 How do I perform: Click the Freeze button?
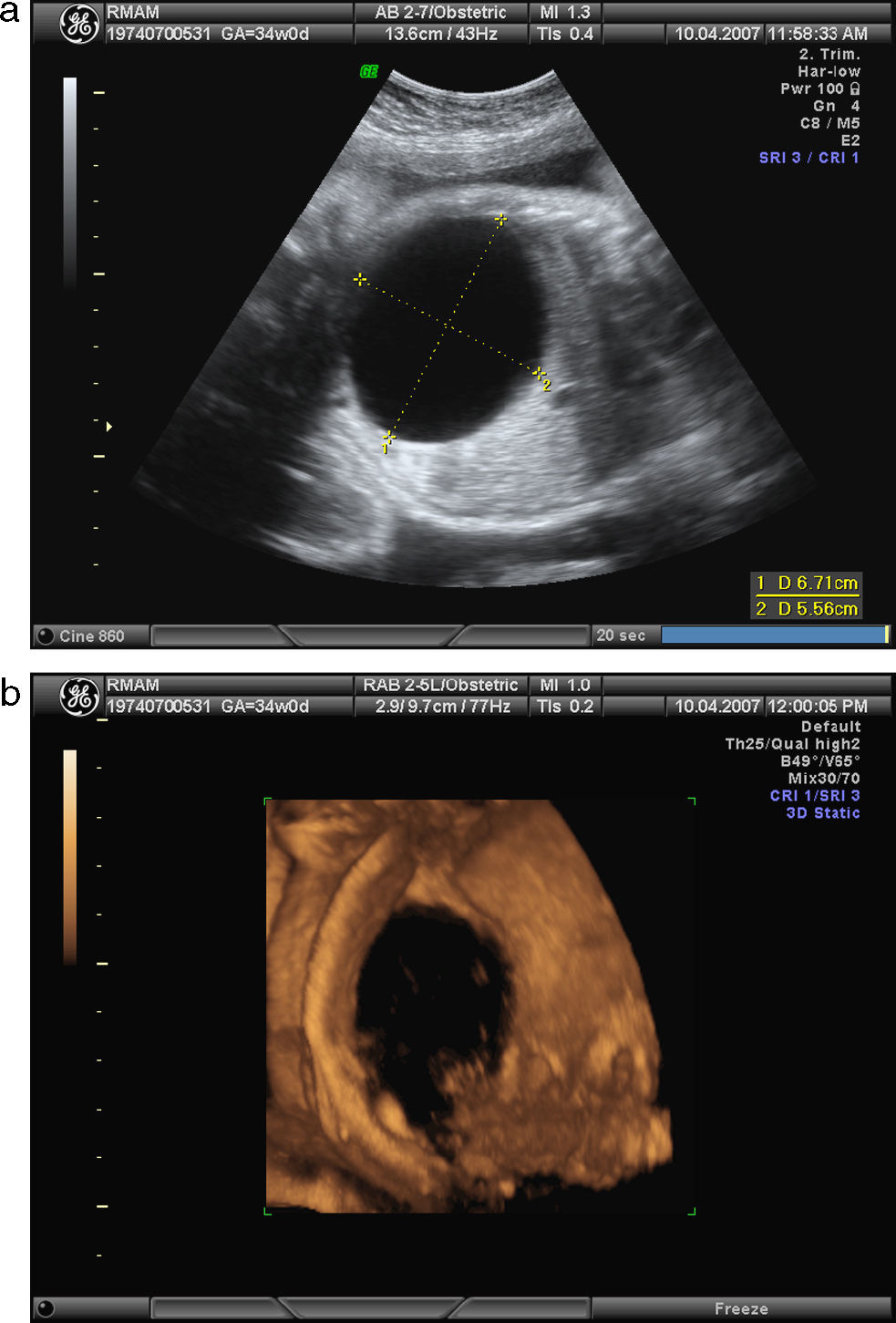point(740,1308)
